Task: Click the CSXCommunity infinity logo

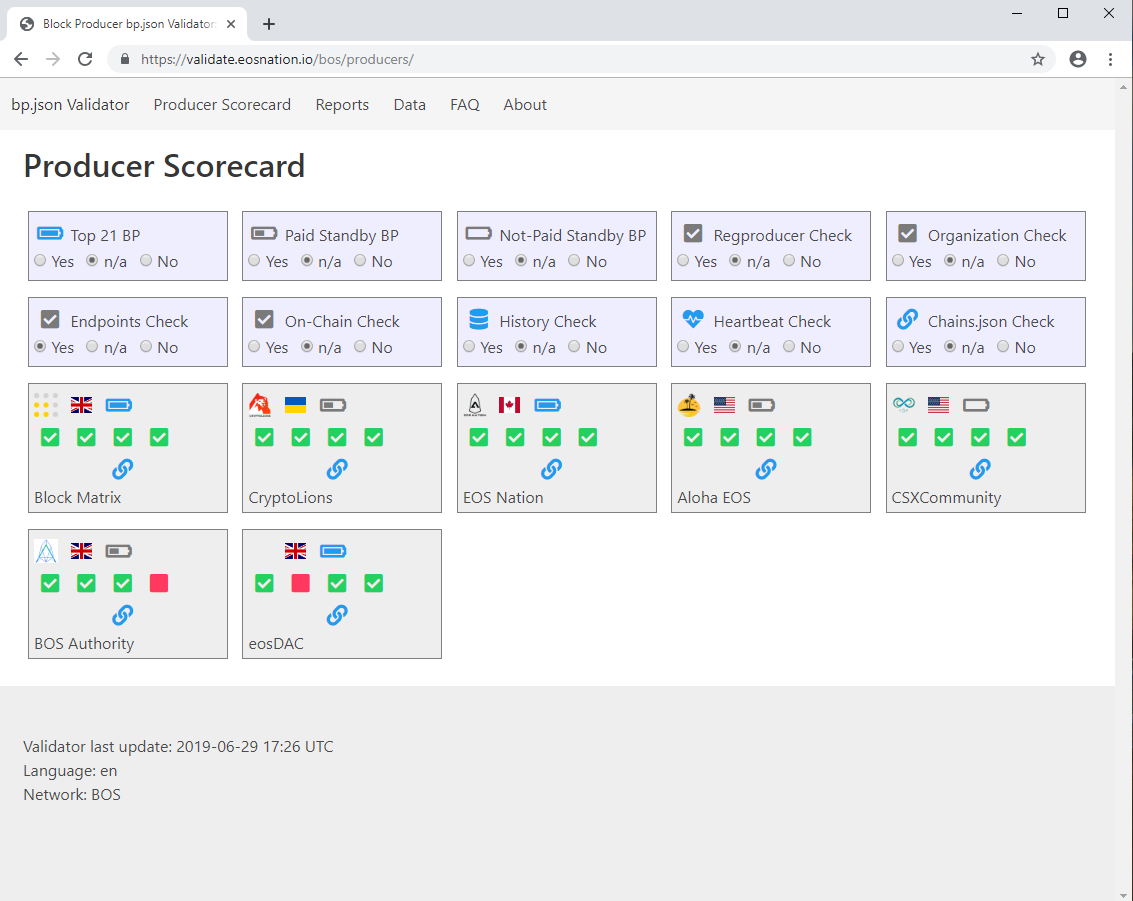Action: pyautogui.click(x=903, y=405)
